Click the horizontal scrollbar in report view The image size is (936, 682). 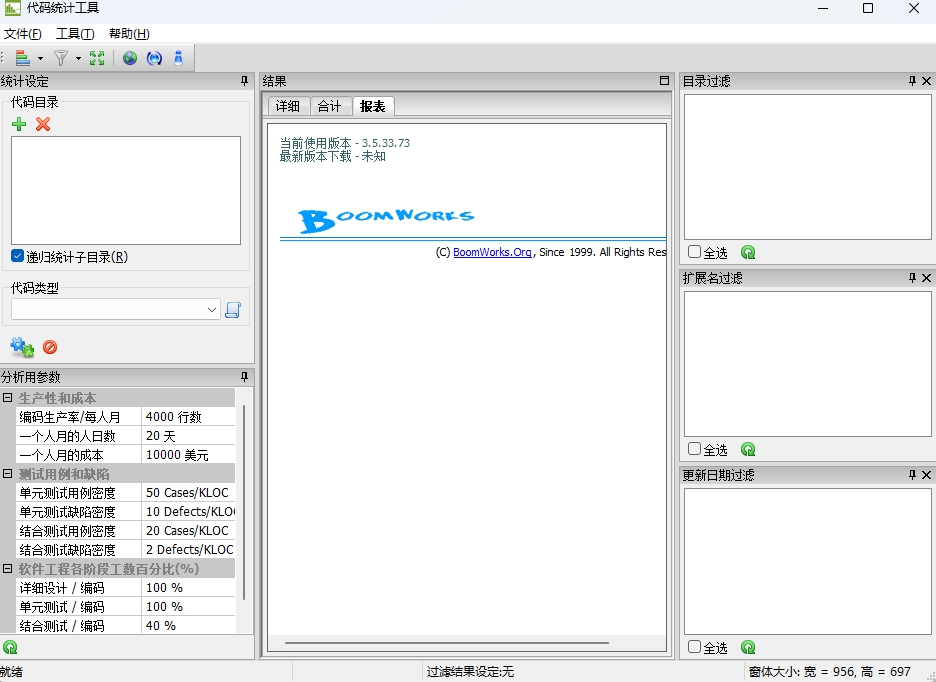point(447,643)
